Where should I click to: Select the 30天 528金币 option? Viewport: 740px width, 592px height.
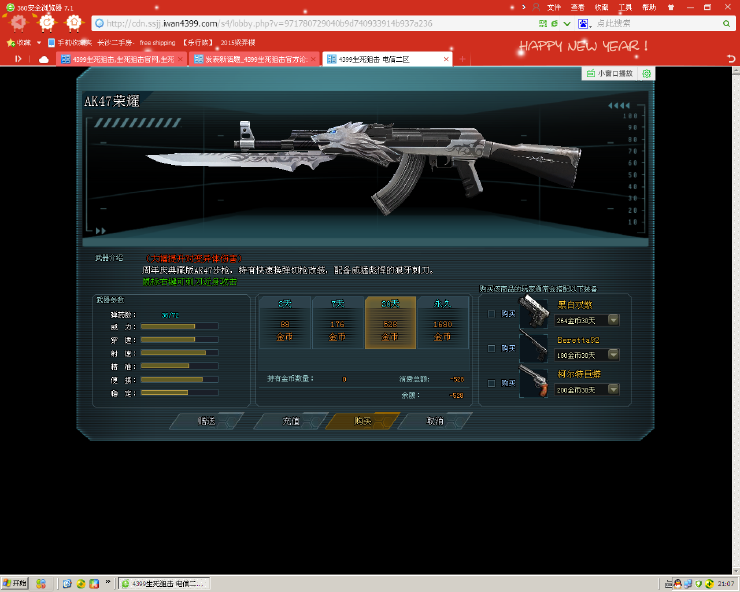click(390, 322)
